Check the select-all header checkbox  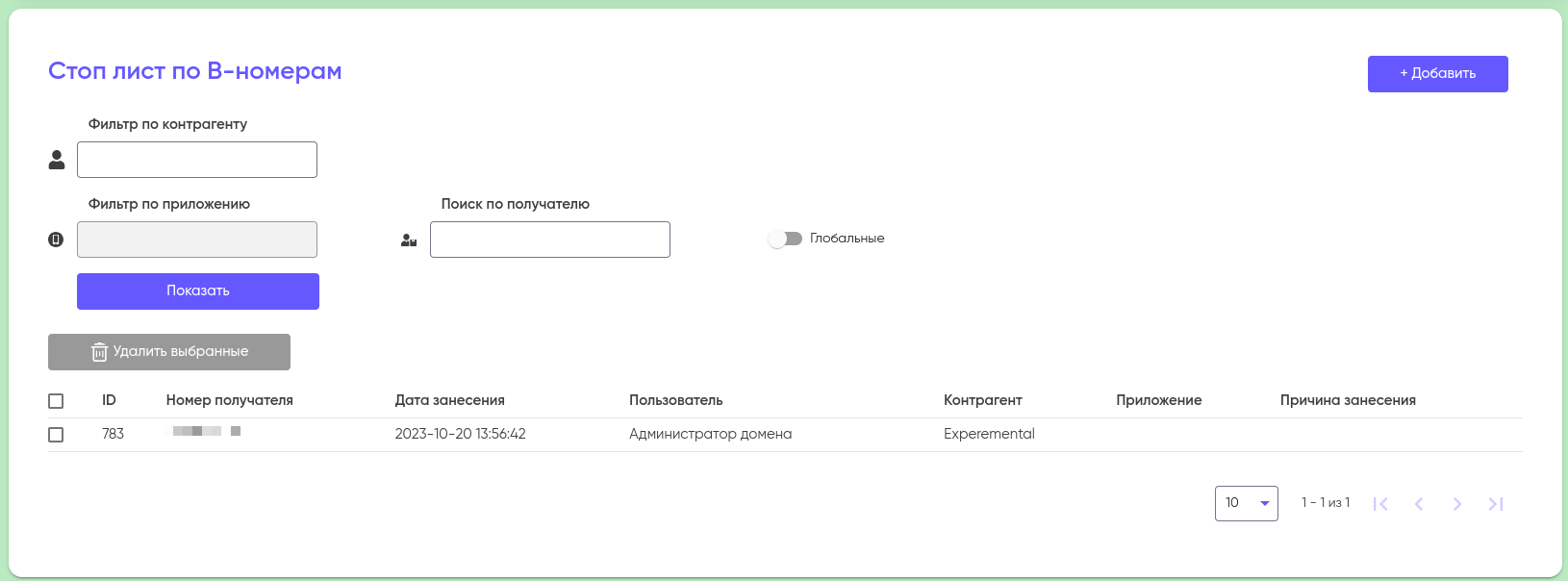[56, 401]
